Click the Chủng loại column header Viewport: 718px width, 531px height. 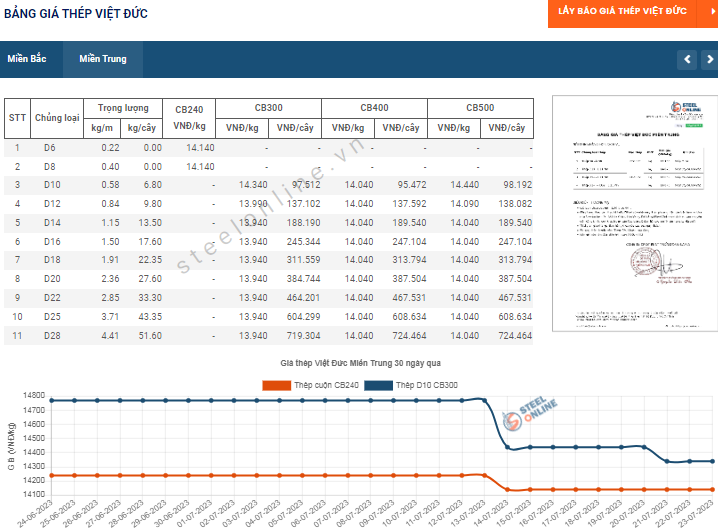pyautogui.click(x=57, y=118)
